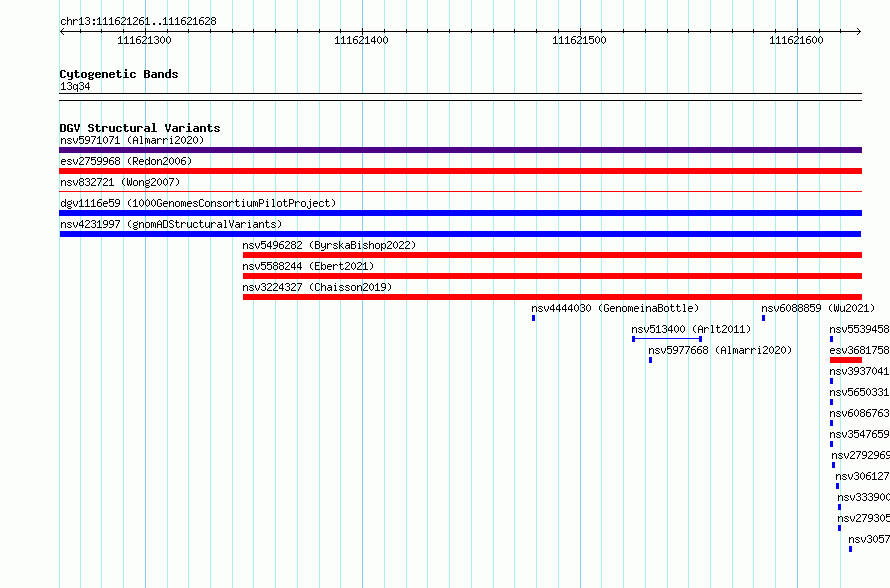Click the 111621600 ruler position label
The image size is (890, 588).
click(x=796, y=40)
